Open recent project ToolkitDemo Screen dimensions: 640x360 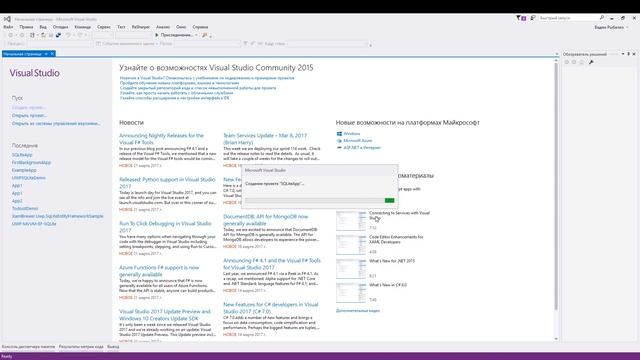[x=25, y=209]
